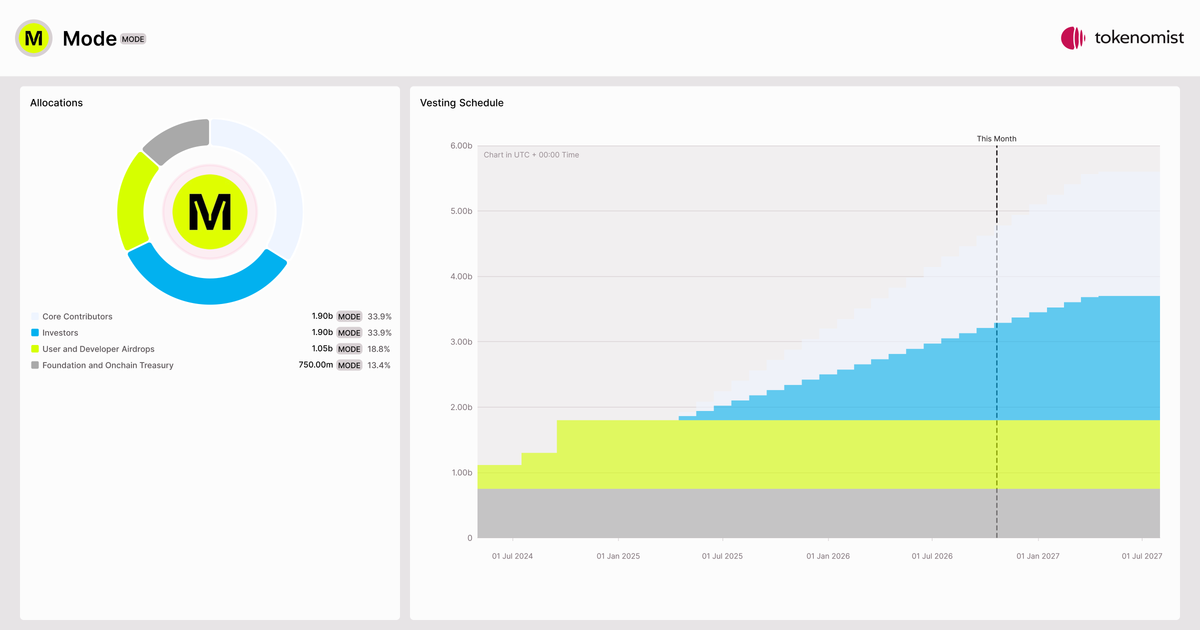The width and height of the screenshot is (1200, 630).
Task: Click the 13.4% treasury percentage
Action: (x=379, y=365)
